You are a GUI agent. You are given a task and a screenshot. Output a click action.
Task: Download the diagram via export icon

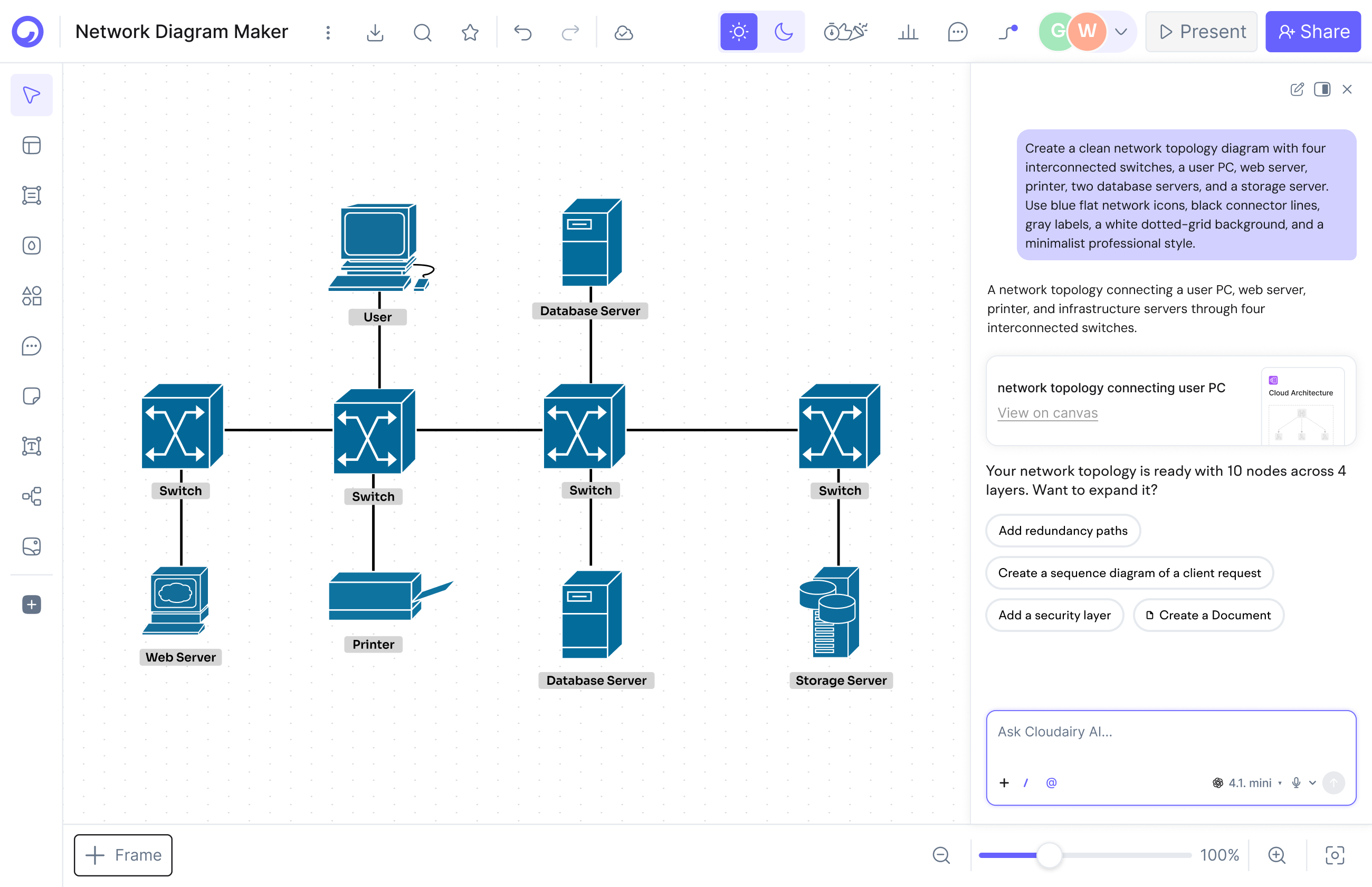(x=375, y=32)
